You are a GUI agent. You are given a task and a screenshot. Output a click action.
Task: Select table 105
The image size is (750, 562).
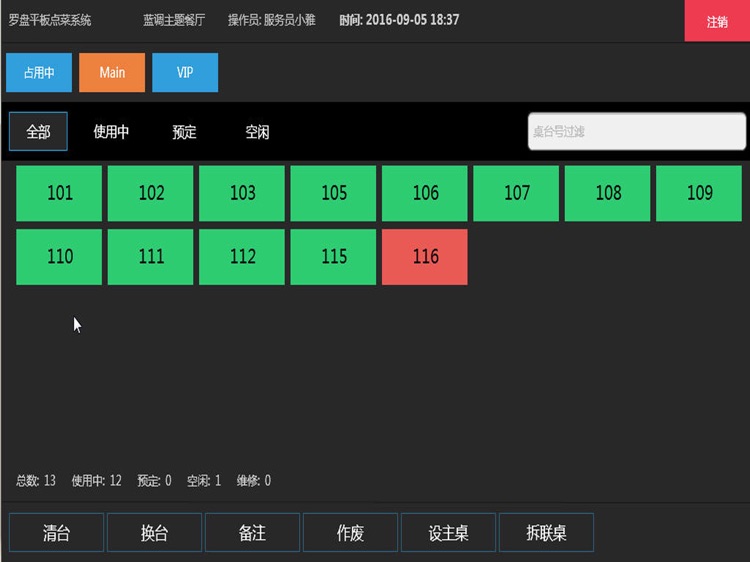[x=333, y=193]
